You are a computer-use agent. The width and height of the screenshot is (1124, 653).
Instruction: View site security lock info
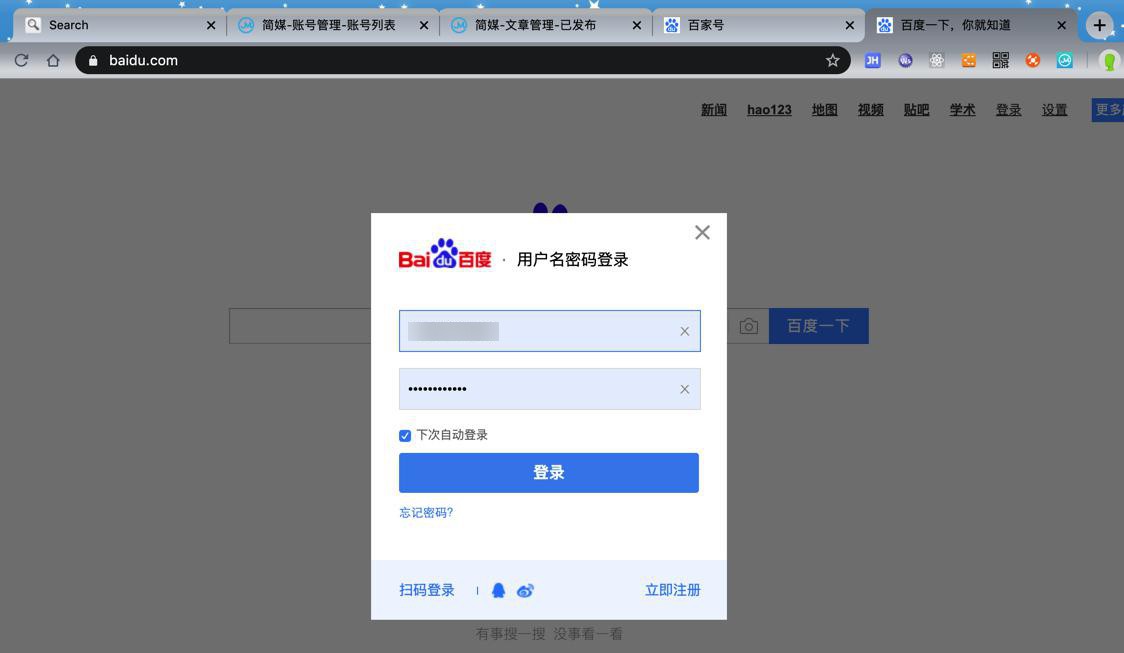click(x=92, y=60)
